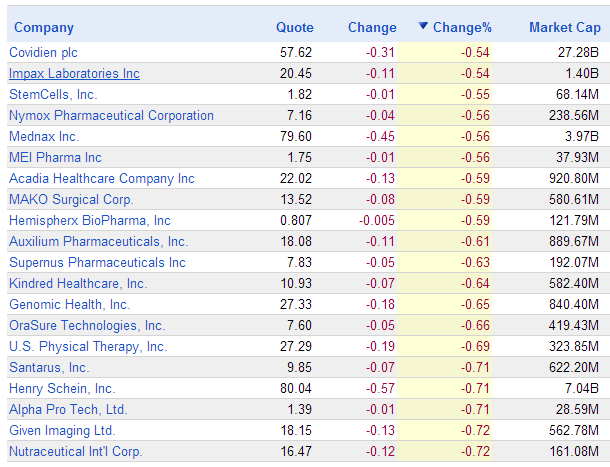Image resolution: width=610 pixels, height=467 pixels.
Task: View Kindred Healthcare, Inc. quote
Action: tap(78, 283)
